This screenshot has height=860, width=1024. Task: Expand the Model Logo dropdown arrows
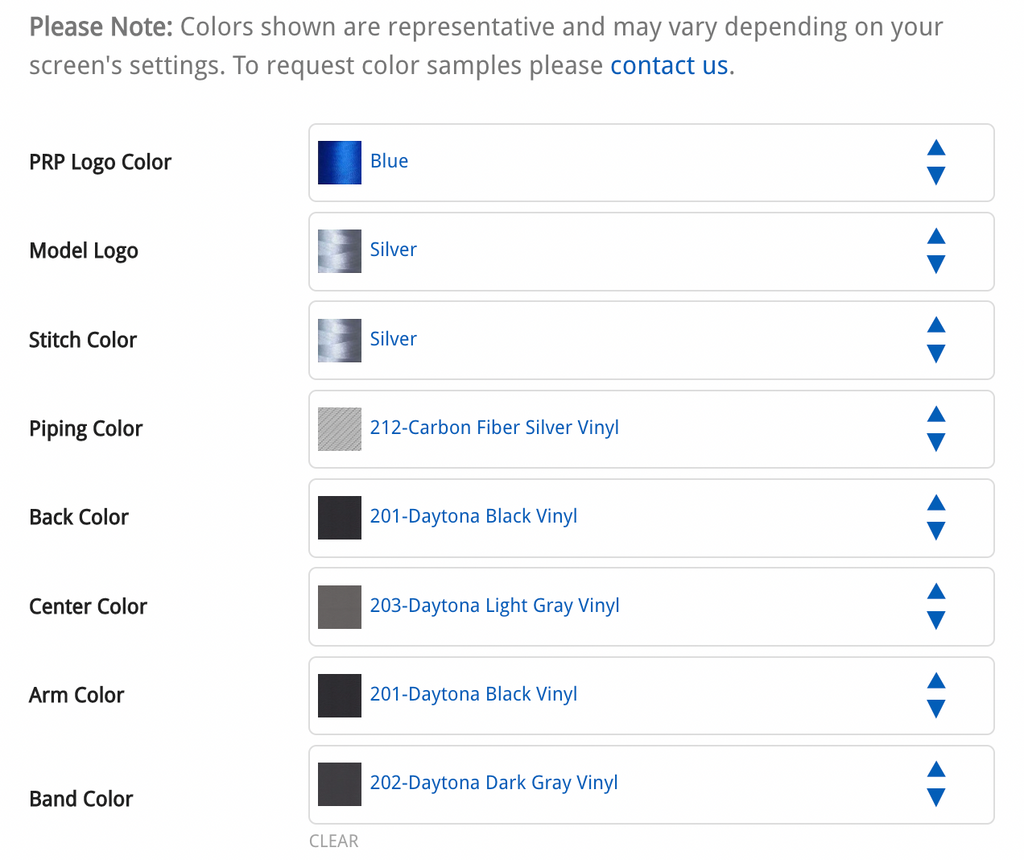coord(936,251)
